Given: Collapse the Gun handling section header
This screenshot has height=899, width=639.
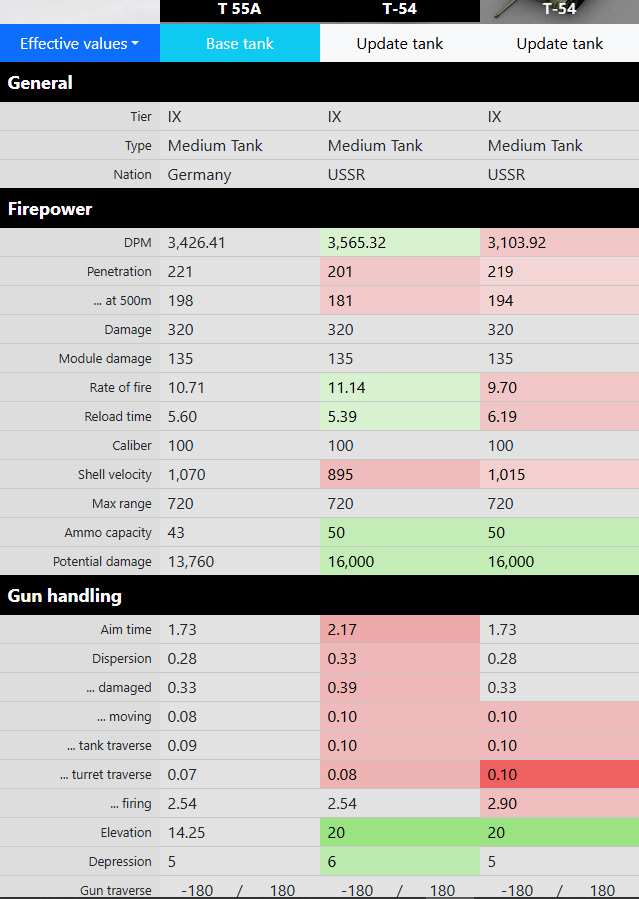Looking at the screenshot, I should 64,596.
